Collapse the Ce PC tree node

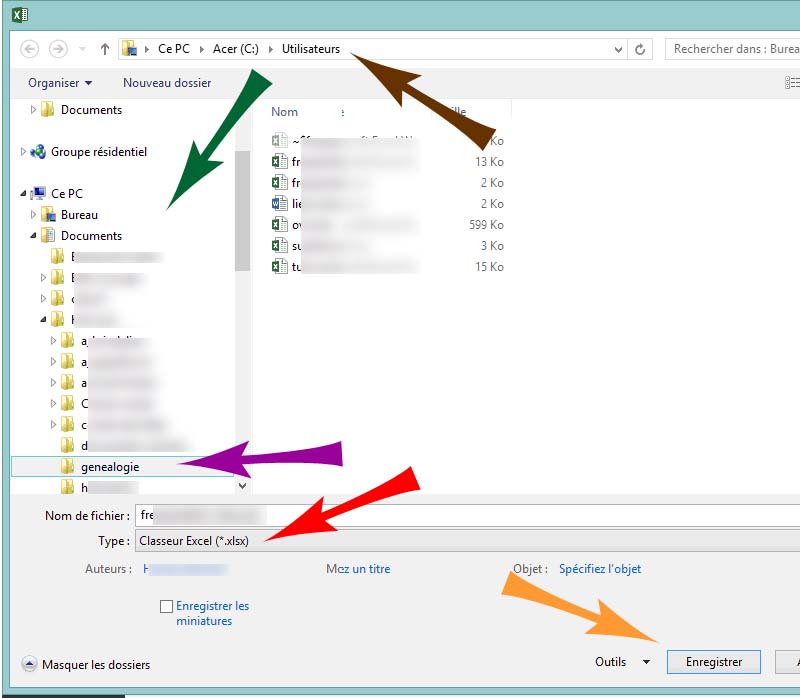click(23, 193)
